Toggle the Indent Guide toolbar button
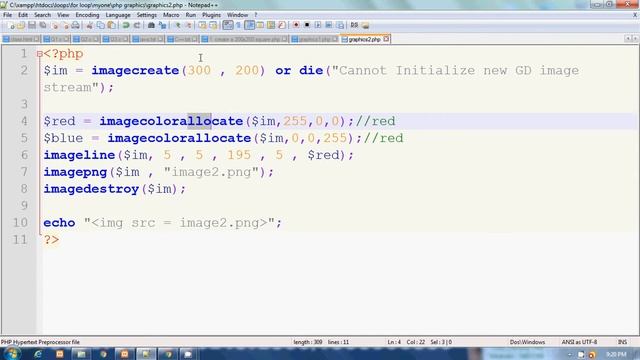This screenshot has width=640, height=360. pyautogui.click(x=249, y=25)
